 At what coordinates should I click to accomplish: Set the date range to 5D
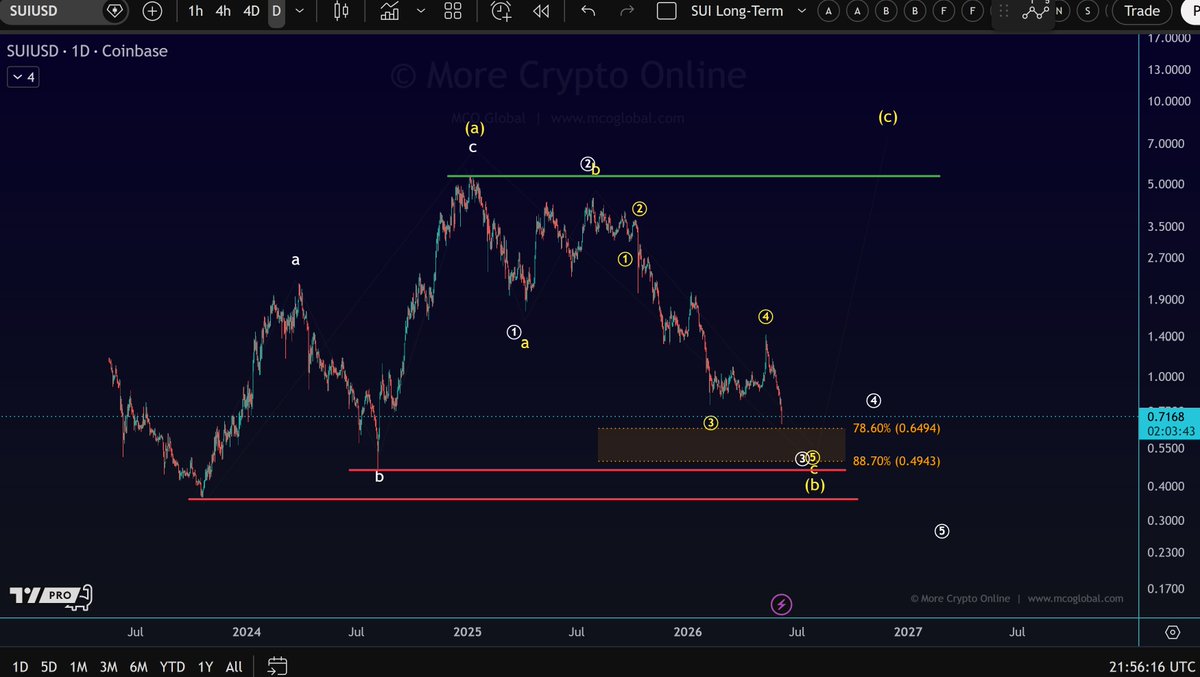(x=49, y=666)
